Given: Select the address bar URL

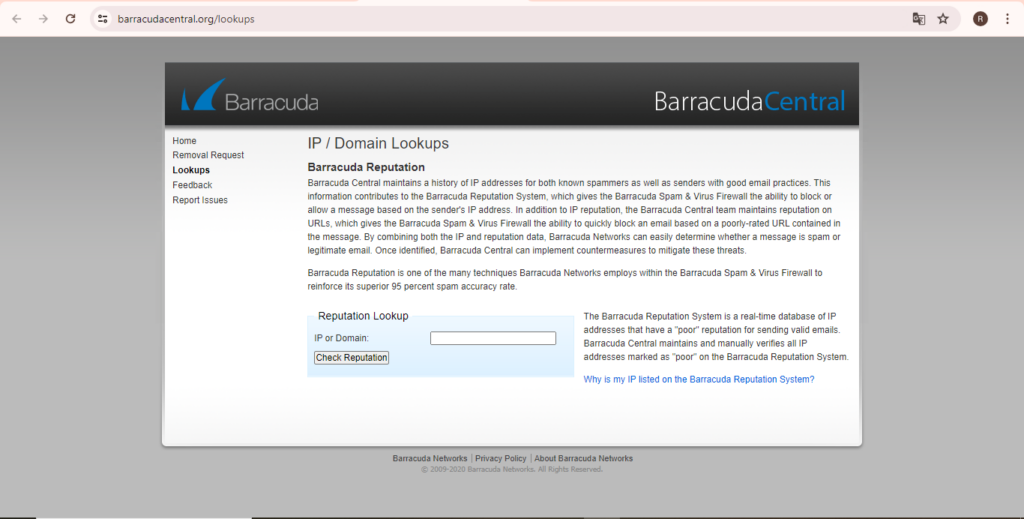Looking at the screenshot, I should [x=186, y=19].
